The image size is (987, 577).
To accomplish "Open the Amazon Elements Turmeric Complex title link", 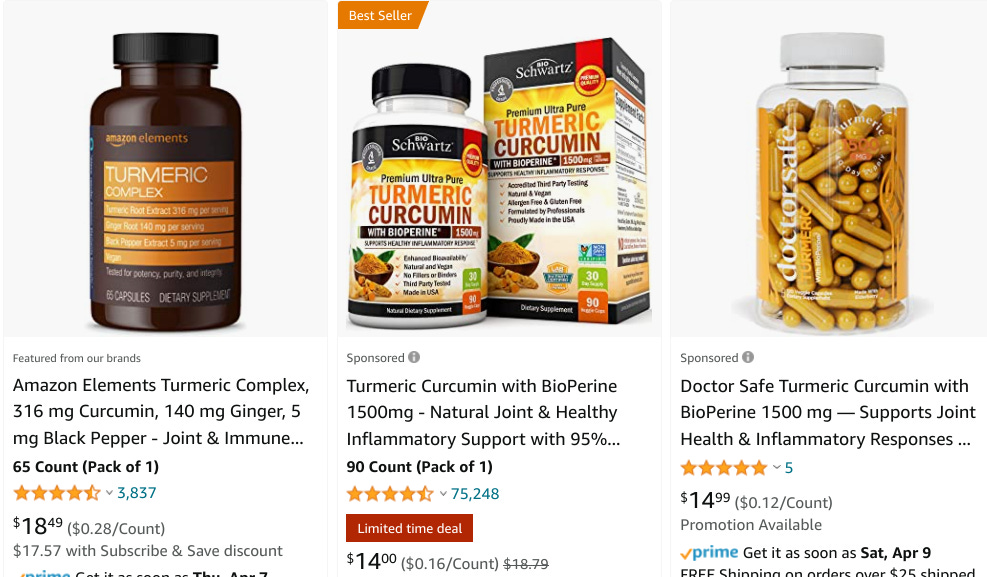I will click(161, 412).
